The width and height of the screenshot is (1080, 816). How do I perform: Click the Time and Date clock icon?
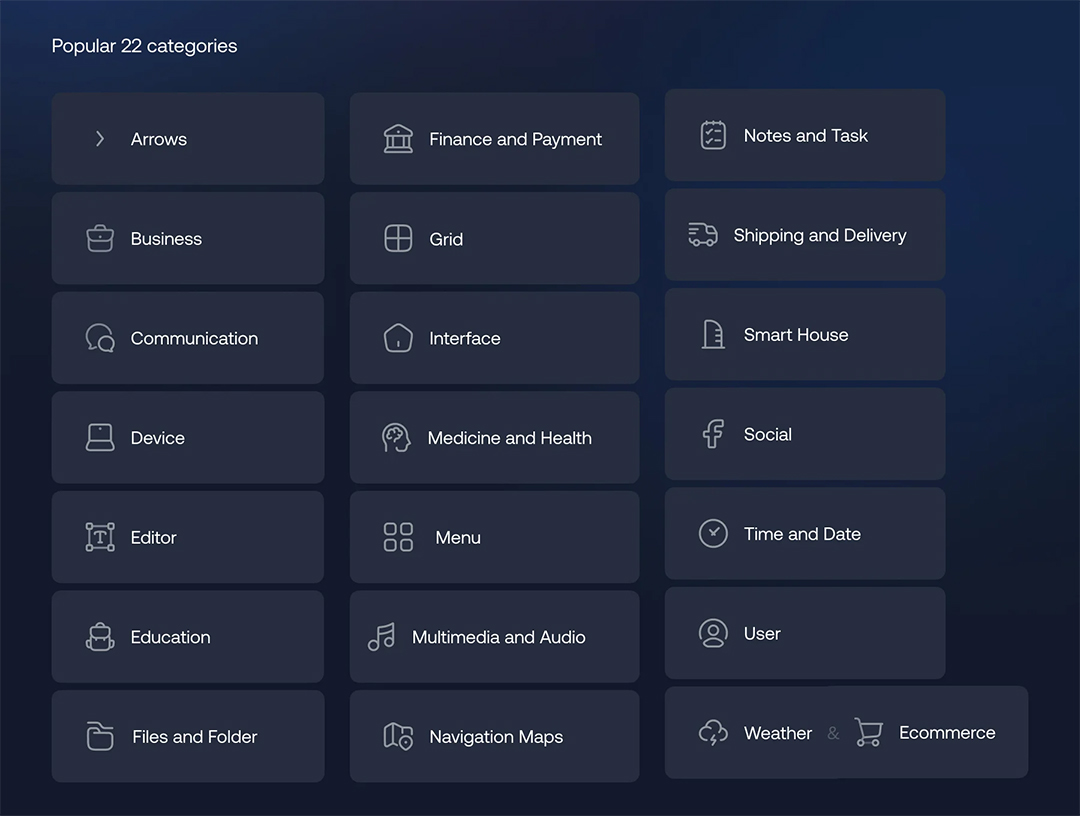713,533
